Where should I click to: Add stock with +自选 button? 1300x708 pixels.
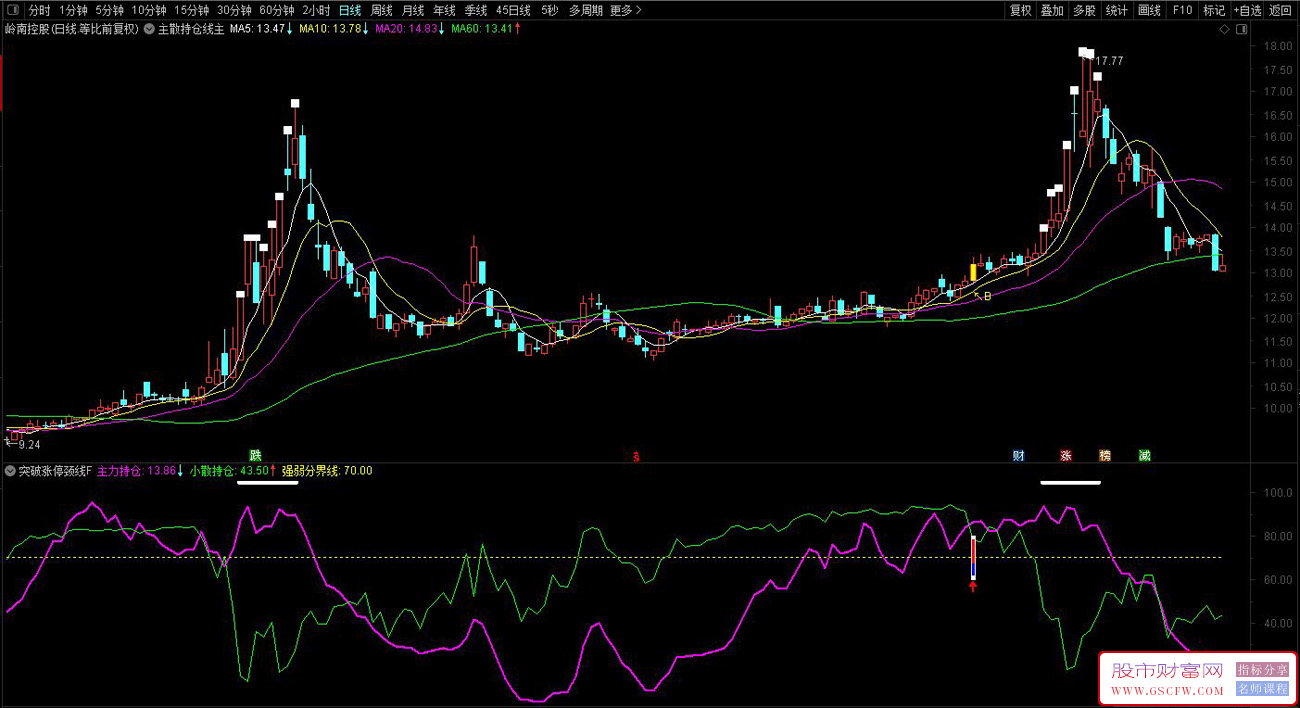pos(1247,11)
